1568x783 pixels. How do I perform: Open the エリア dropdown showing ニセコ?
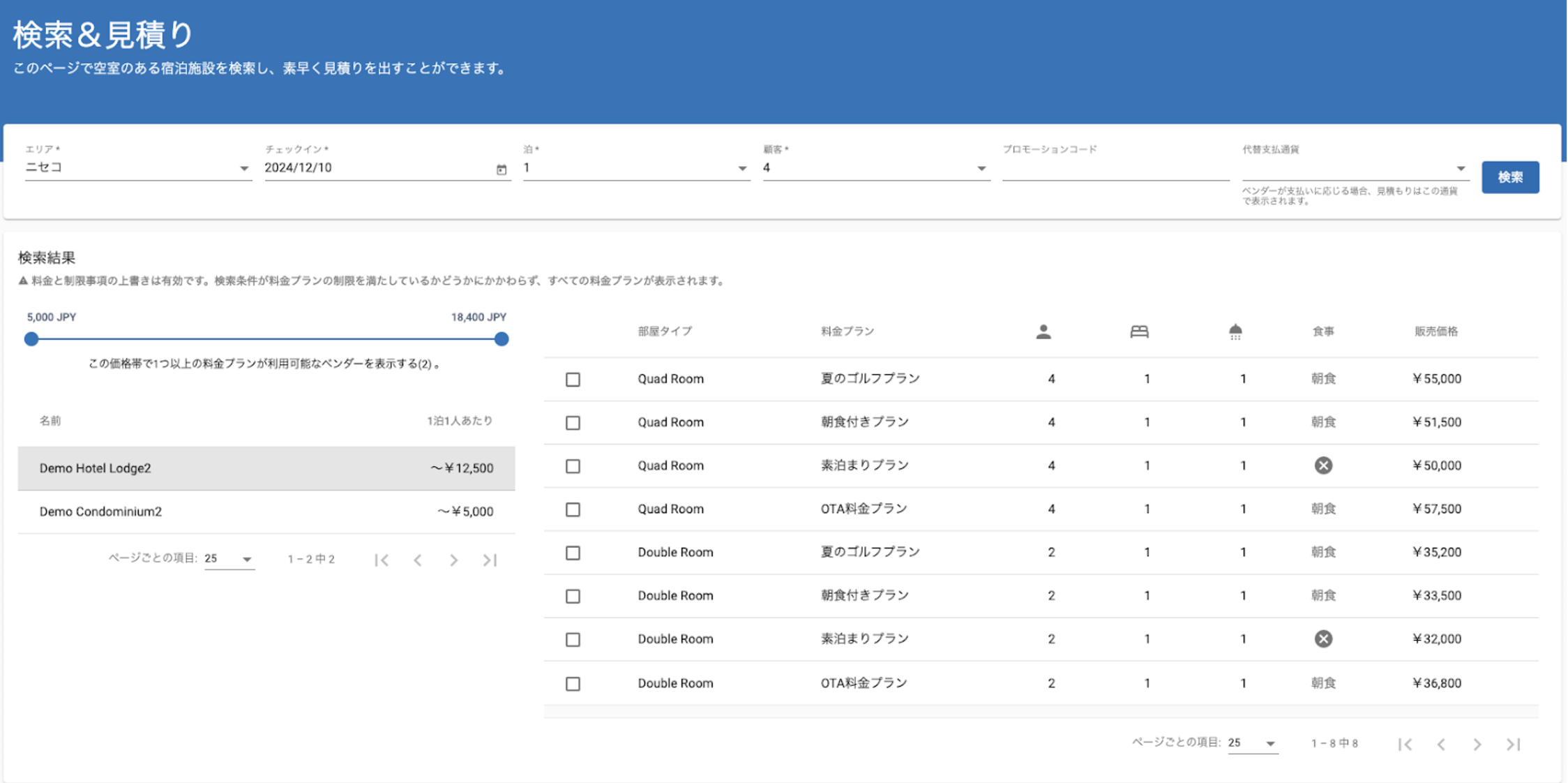click(x=137, y=168)
